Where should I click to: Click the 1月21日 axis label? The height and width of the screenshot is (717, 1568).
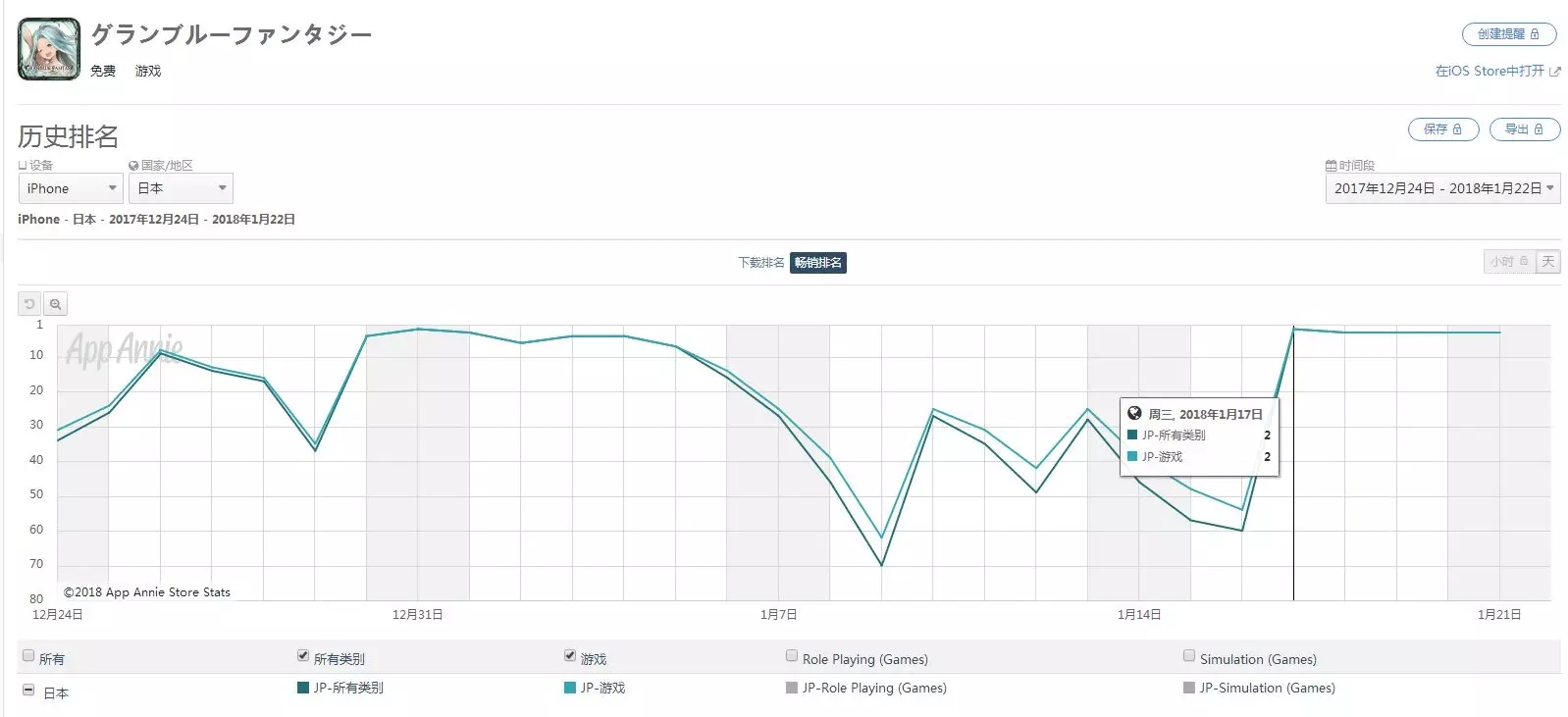click(x=1499, y=615)
